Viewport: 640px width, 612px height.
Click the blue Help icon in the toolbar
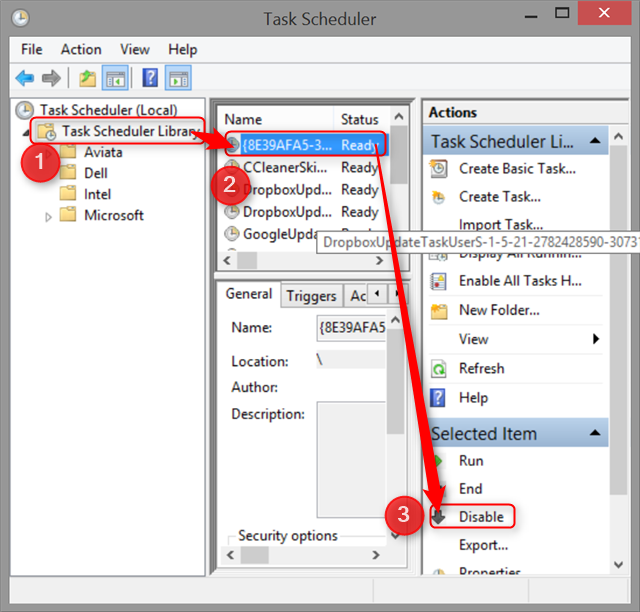150,78
